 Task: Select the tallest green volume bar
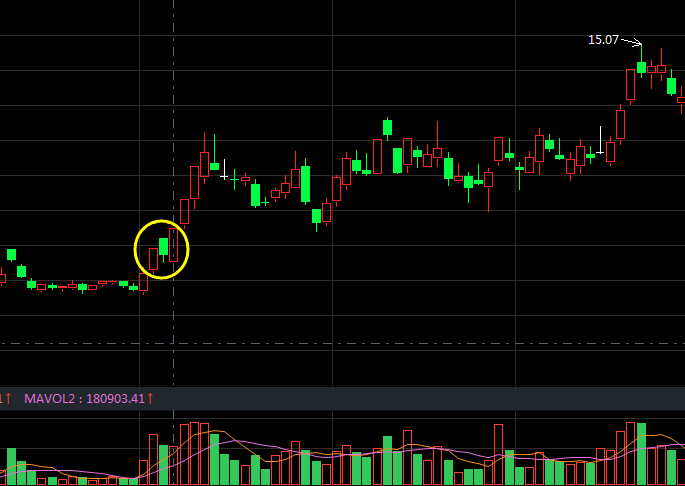coord(641,454)
